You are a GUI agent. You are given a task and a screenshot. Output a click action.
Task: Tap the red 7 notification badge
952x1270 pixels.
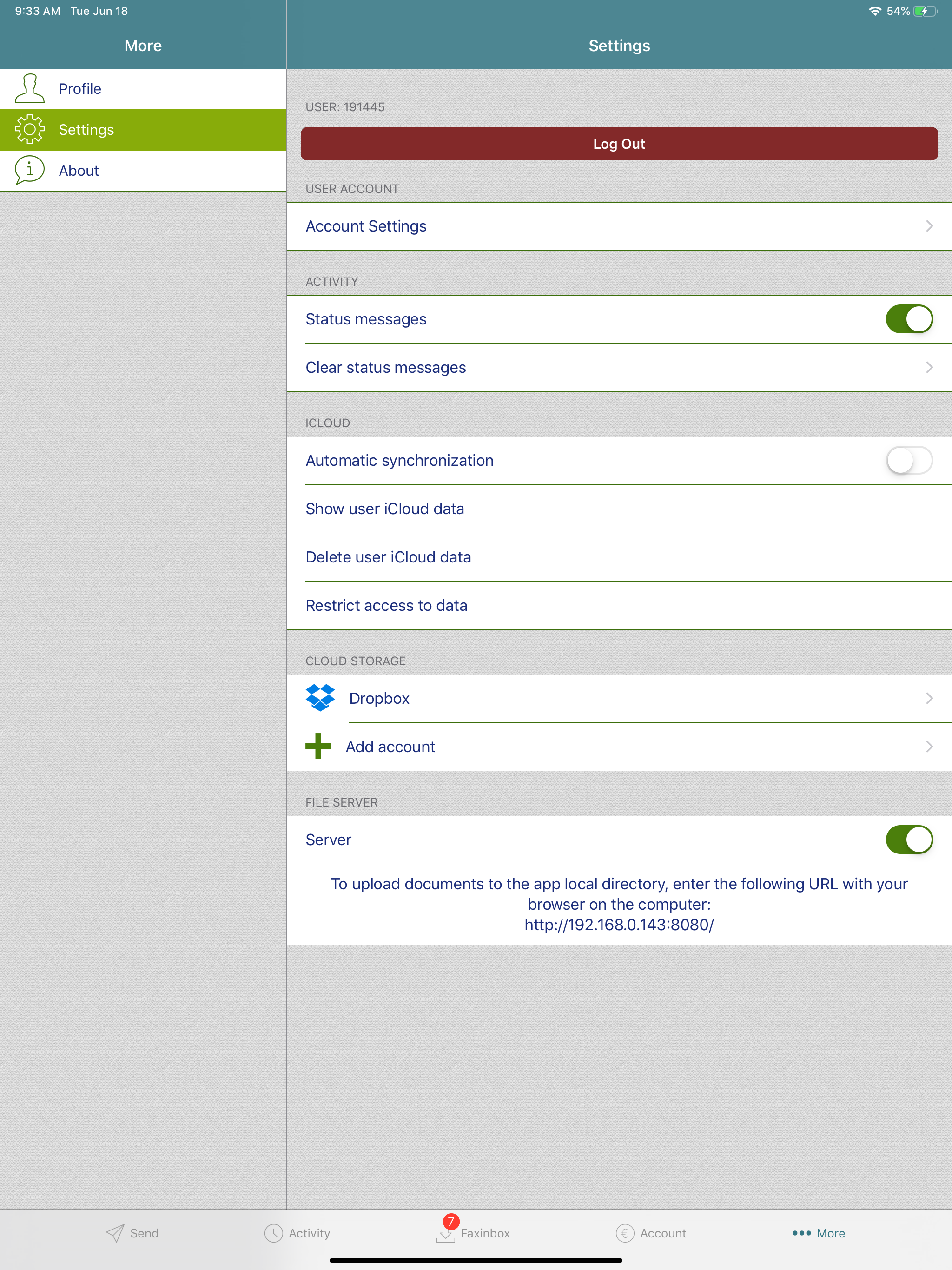click(x=451, y=1222)
